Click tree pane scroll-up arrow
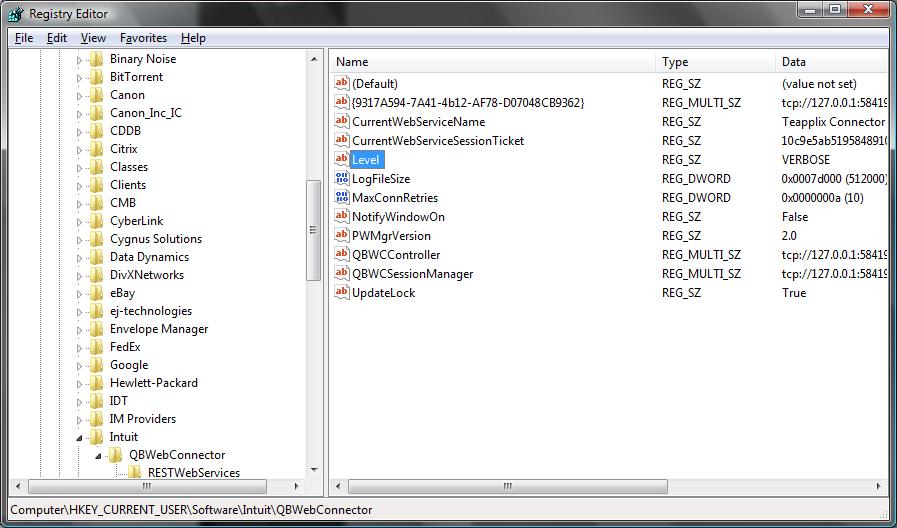 (314, 59)
